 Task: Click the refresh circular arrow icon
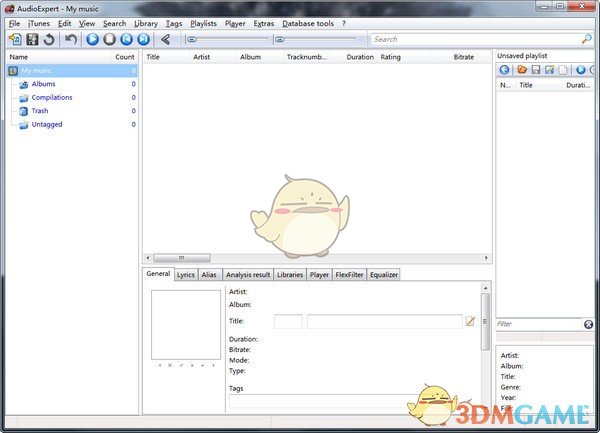(x=49, y=39)
